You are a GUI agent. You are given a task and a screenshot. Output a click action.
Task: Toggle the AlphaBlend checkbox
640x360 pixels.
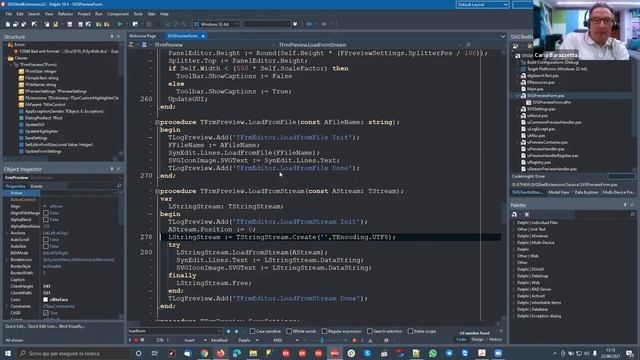click(46, 220)
